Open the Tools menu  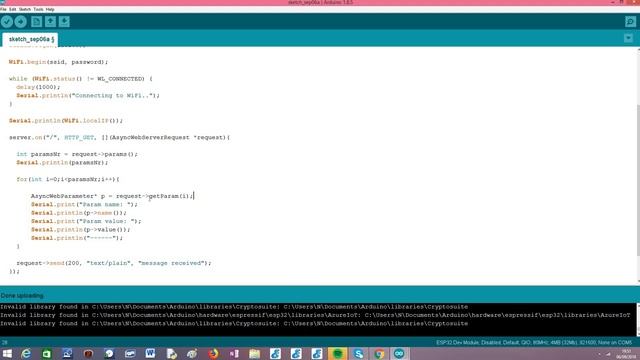38,9
